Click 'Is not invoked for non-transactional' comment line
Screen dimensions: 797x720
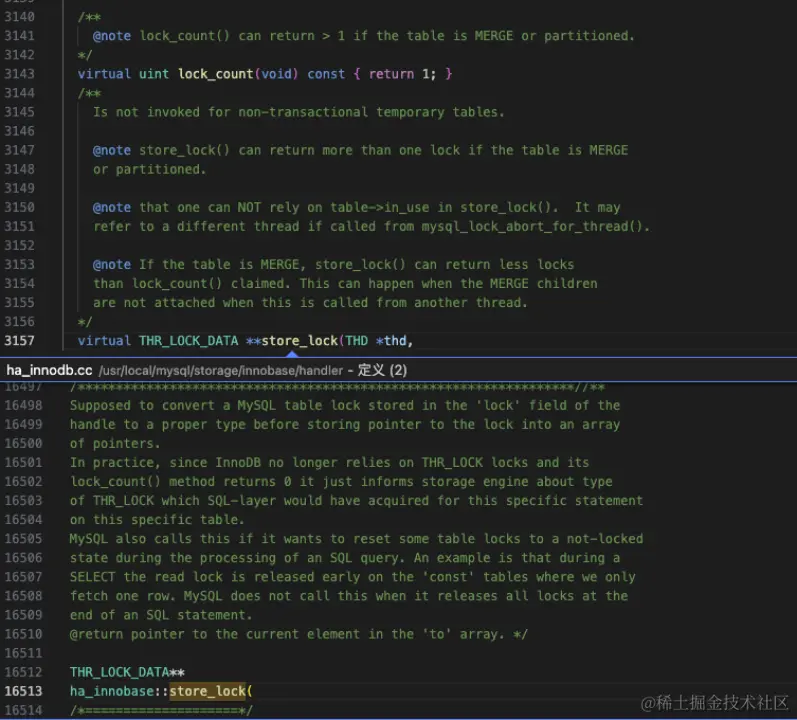[299, 112]
